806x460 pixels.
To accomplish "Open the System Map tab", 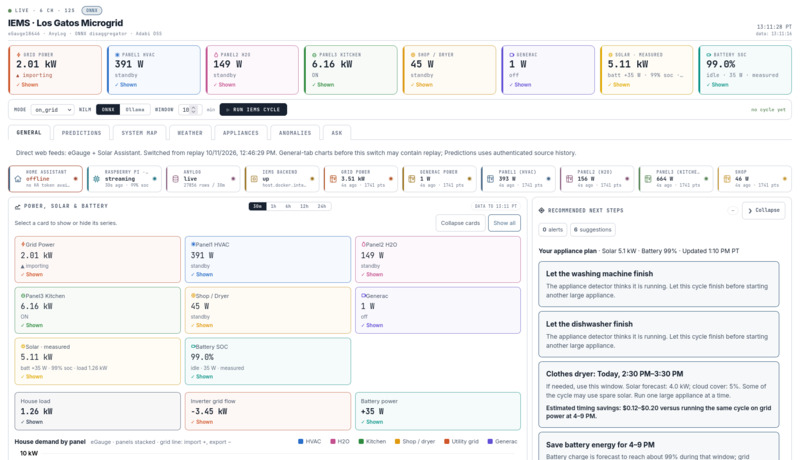I will [139, 133].
